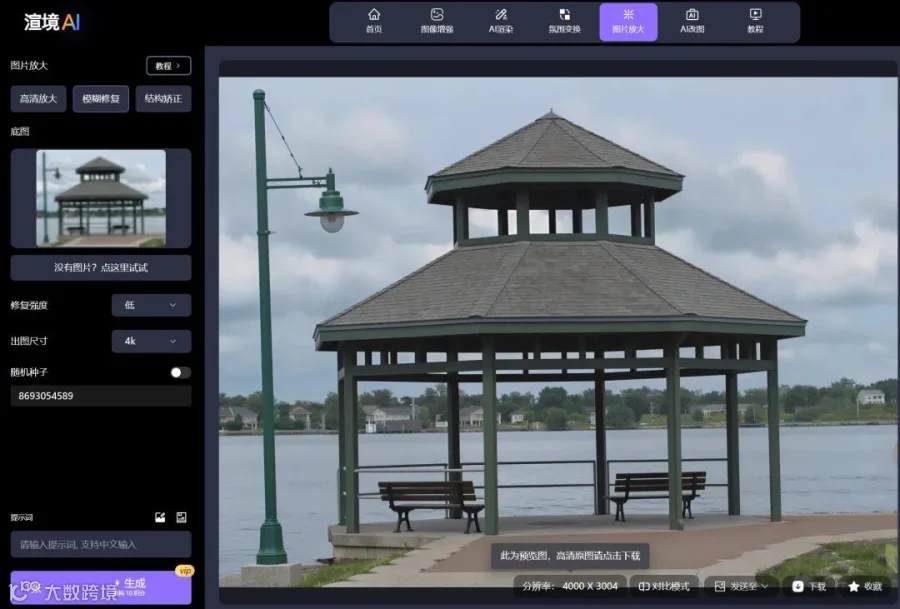This screenshot has height=609, width=900.
Task: Open the AI渲染 render icon
Action: pos(501,15)
